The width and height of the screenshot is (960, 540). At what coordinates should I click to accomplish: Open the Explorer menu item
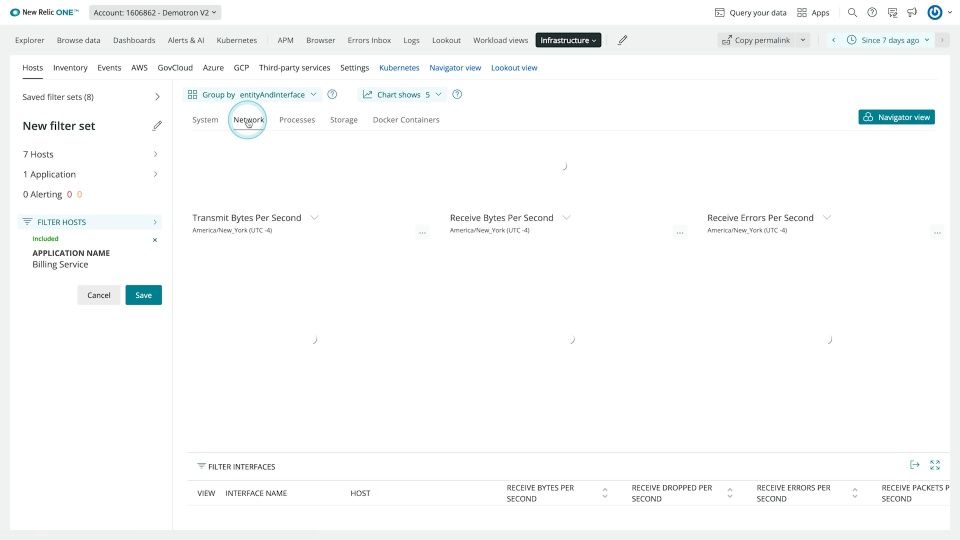tap(29, 40)
